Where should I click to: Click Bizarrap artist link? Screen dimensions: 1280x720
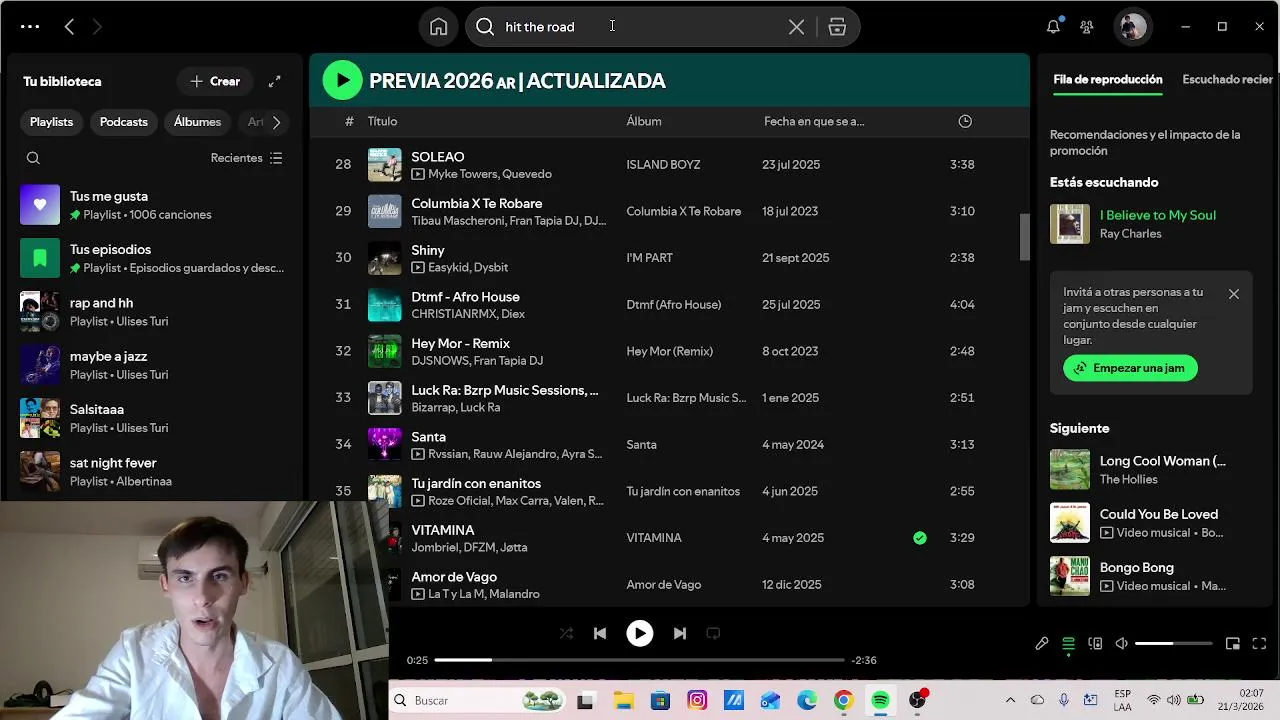(433, 407)
